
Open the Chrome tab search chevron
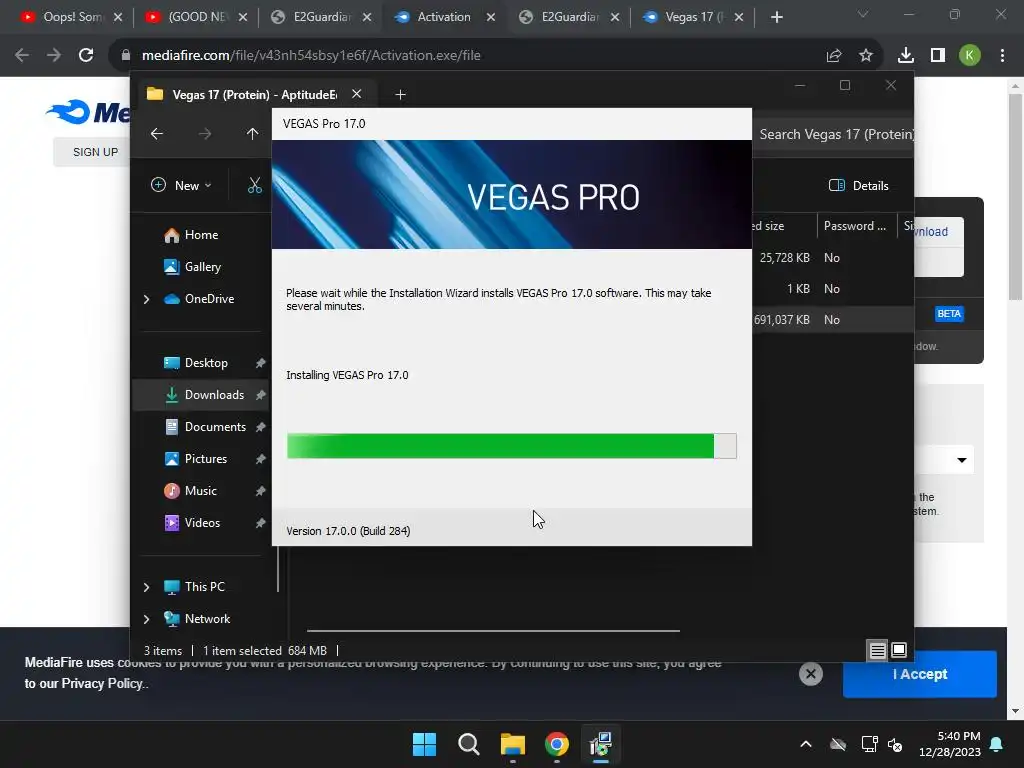pos(863,14)
